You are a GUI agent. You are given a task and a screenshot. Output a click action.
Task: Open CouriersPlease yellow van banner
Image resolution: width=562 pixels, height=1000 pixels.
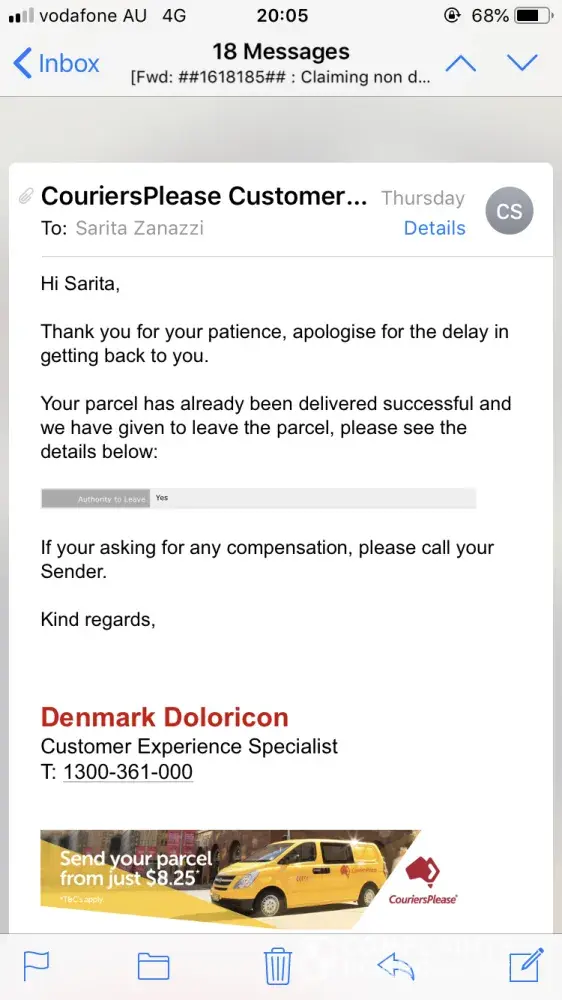coord(250,879)
